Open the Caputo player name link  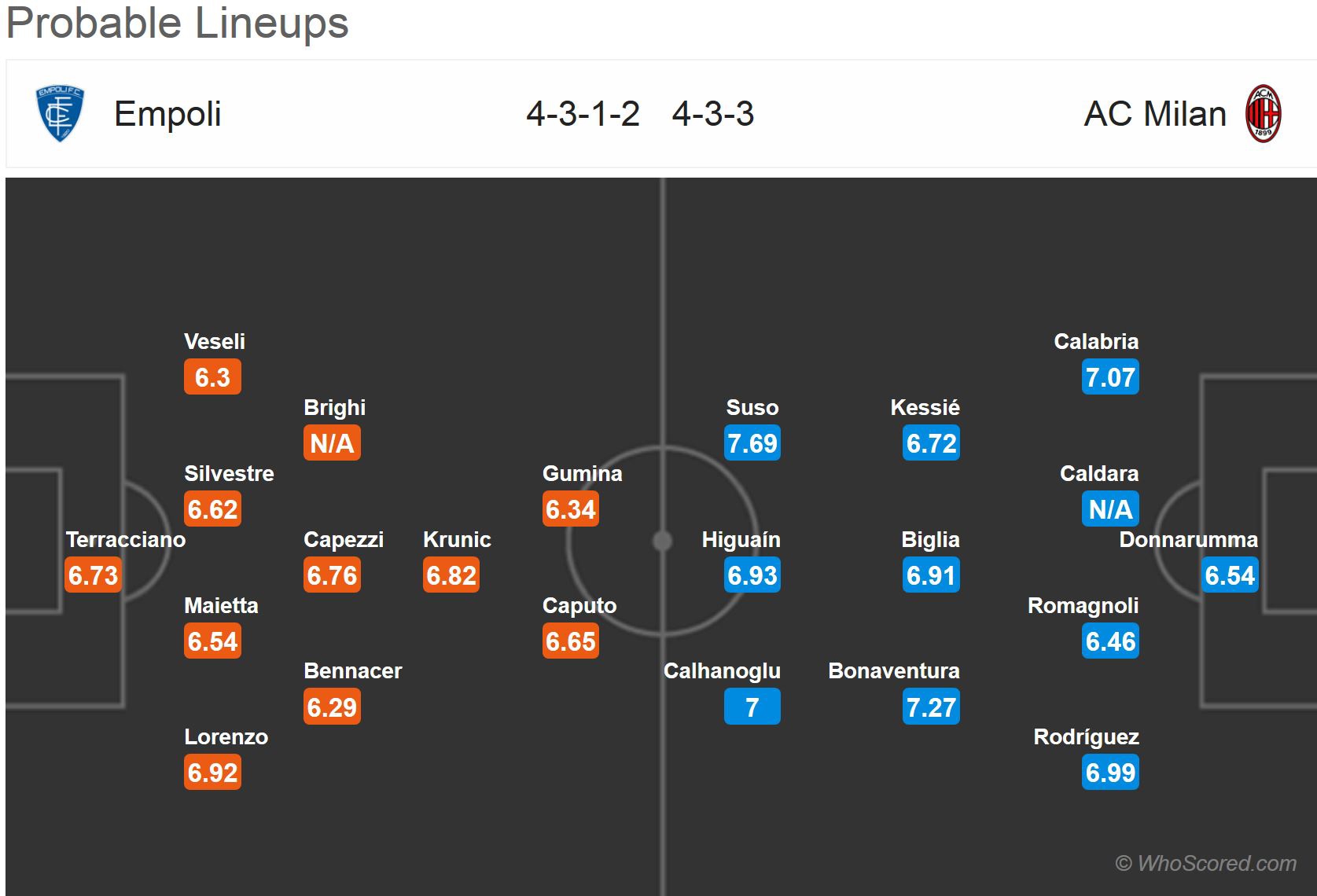[x=579, y=606]
